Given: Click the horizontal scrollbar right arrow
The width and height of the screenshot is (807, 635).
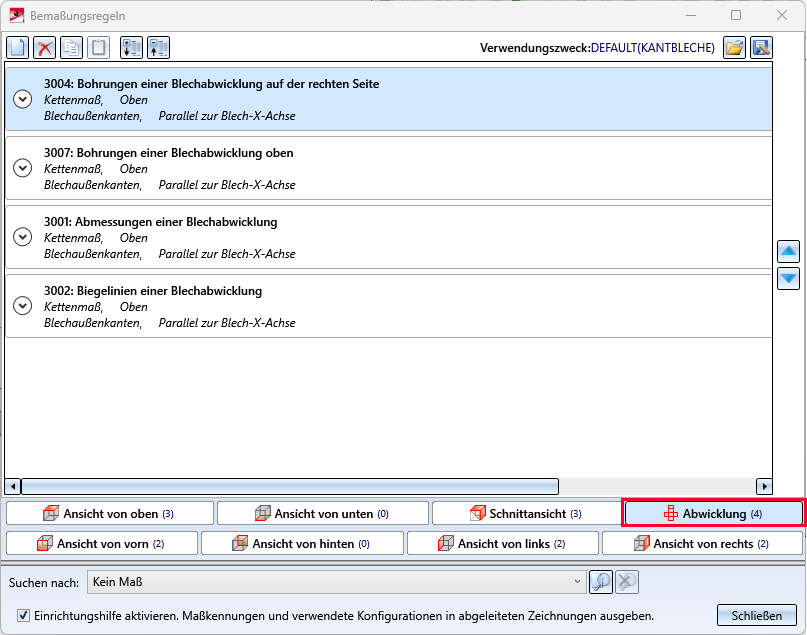Looking at the screenshot, I should [x=764, y=486].
